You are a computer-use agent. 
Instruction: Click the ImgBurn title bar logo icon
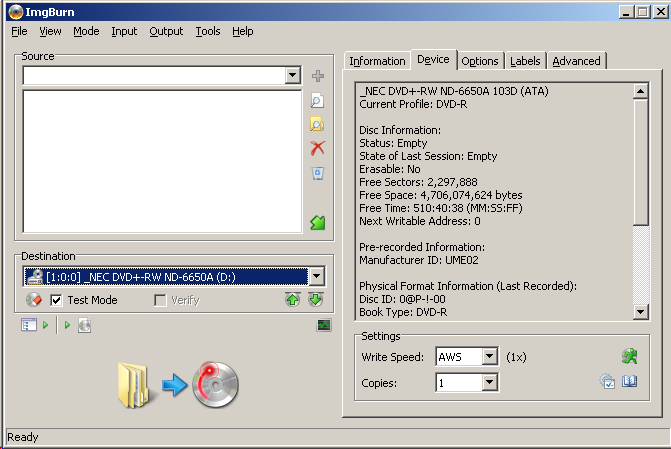pyautogui.click(x=15, y=12)
